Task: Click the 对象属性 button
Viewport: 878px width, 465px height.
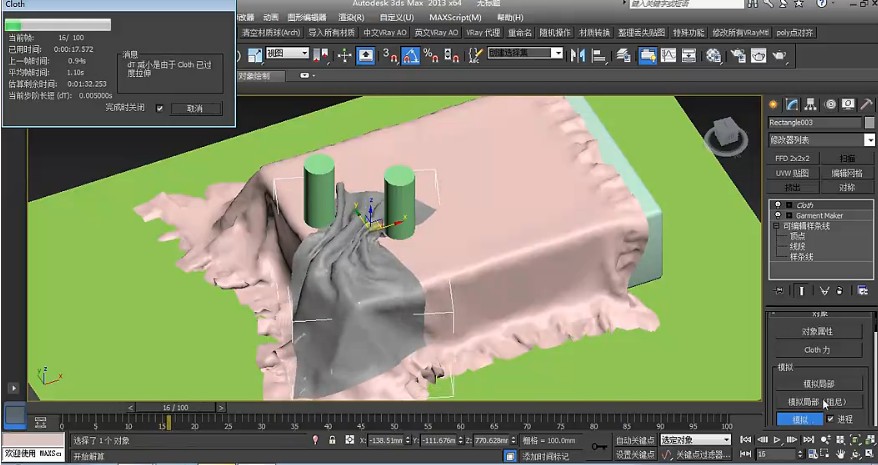Action: [x=818, y=331]
